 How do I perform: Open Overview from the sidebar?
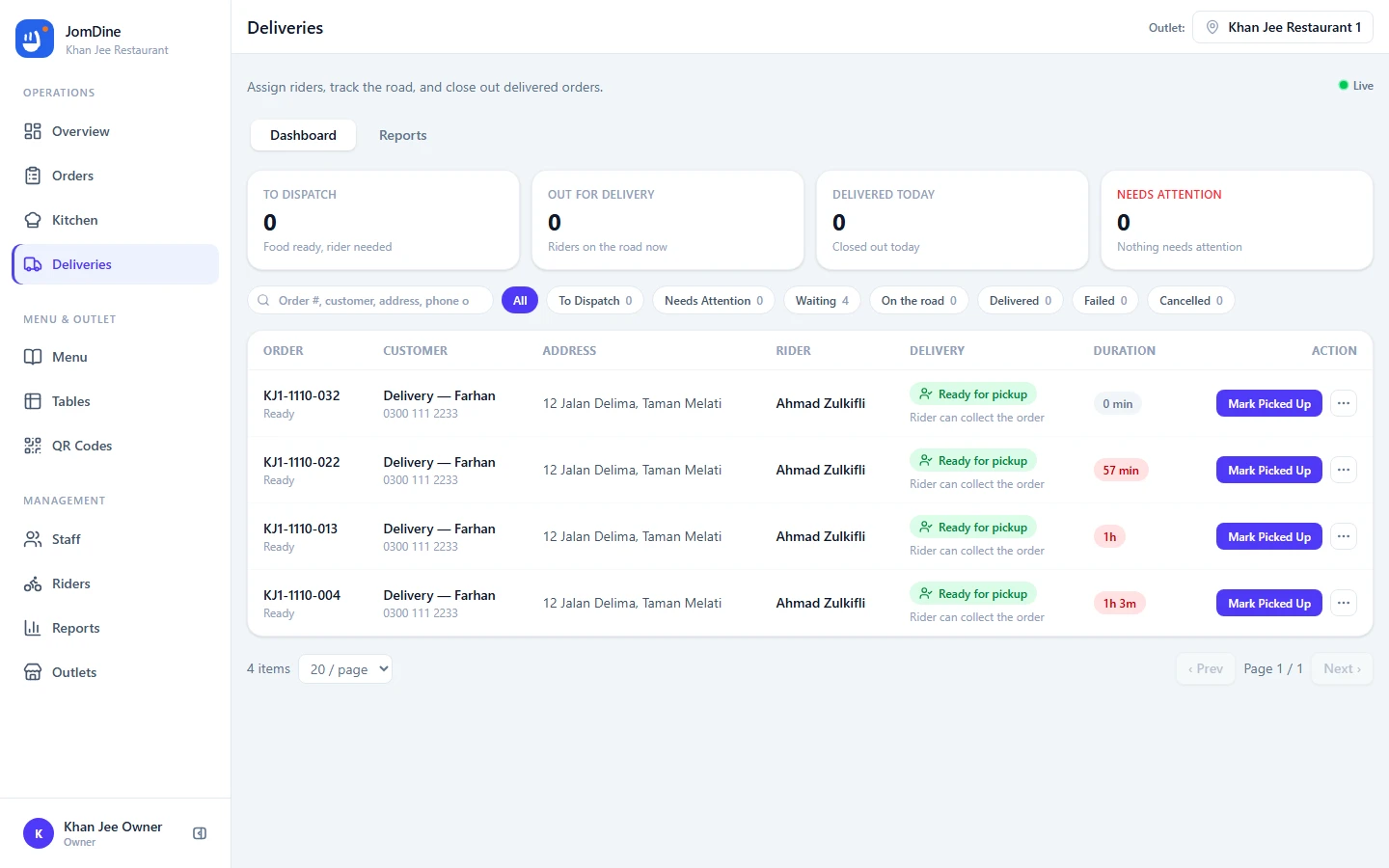(115, 131)
